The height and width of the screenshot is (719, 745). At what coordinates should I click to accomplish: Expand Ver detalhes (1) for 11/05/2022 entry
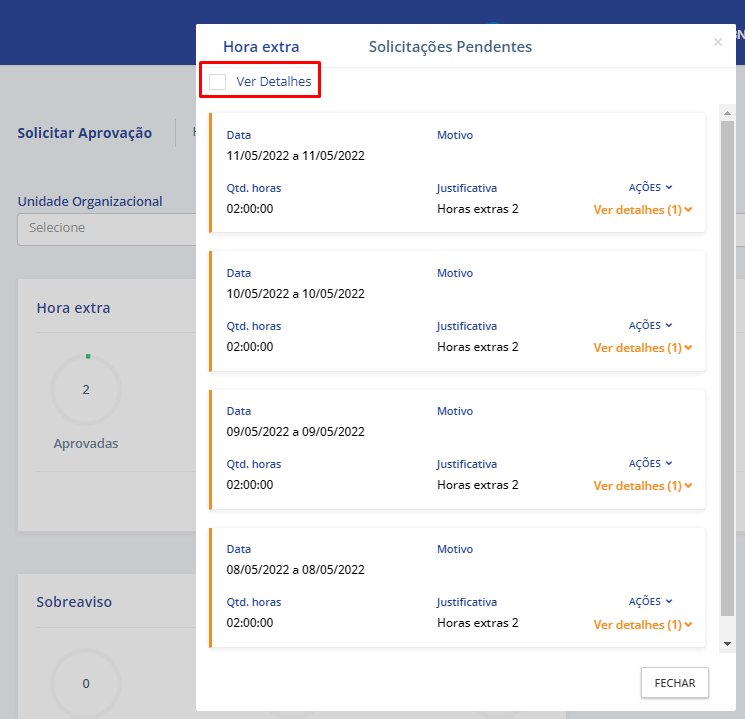pos(642,210)
